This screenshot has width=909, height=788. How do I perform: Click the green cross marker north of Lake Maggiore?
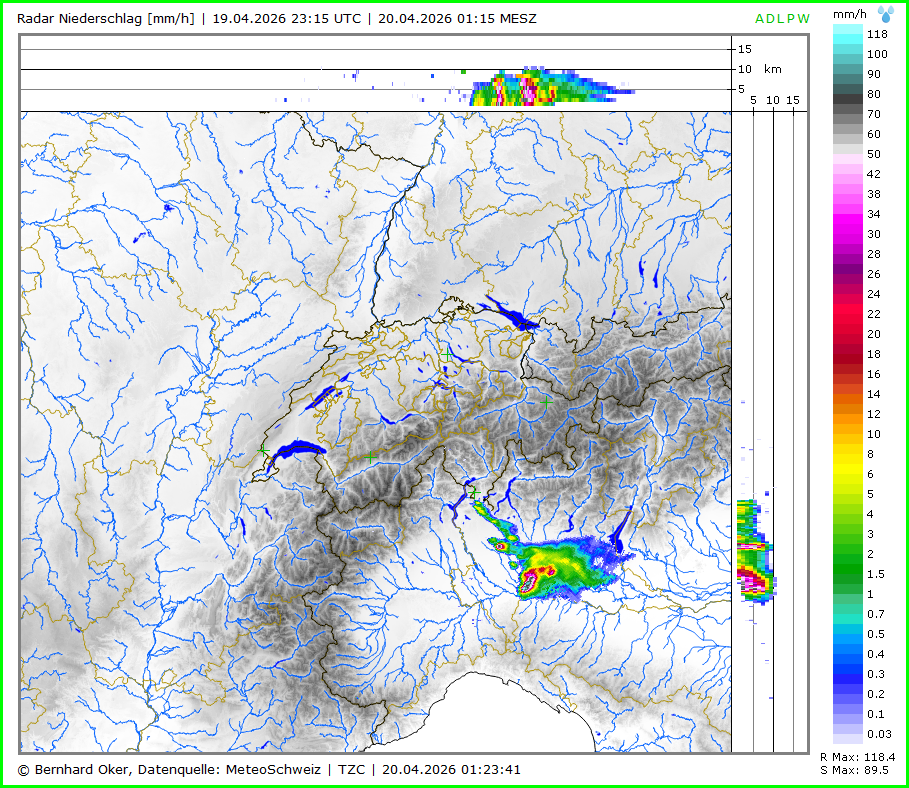coord(473,491)
